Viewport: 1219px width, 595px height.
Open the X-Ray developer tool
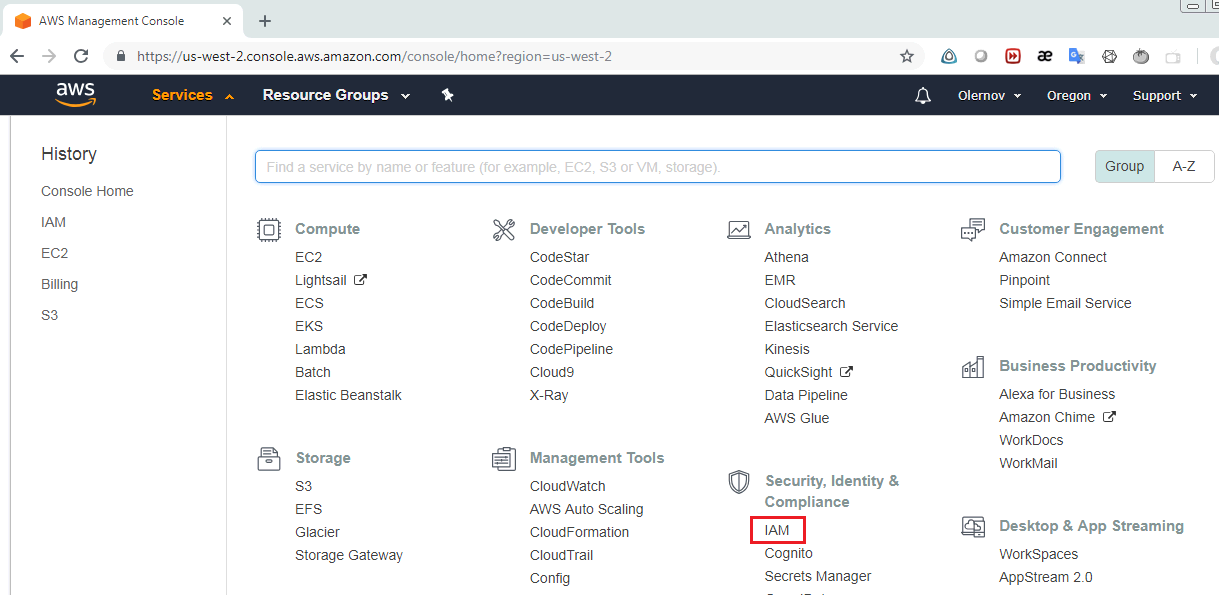(x=549, y=395)
